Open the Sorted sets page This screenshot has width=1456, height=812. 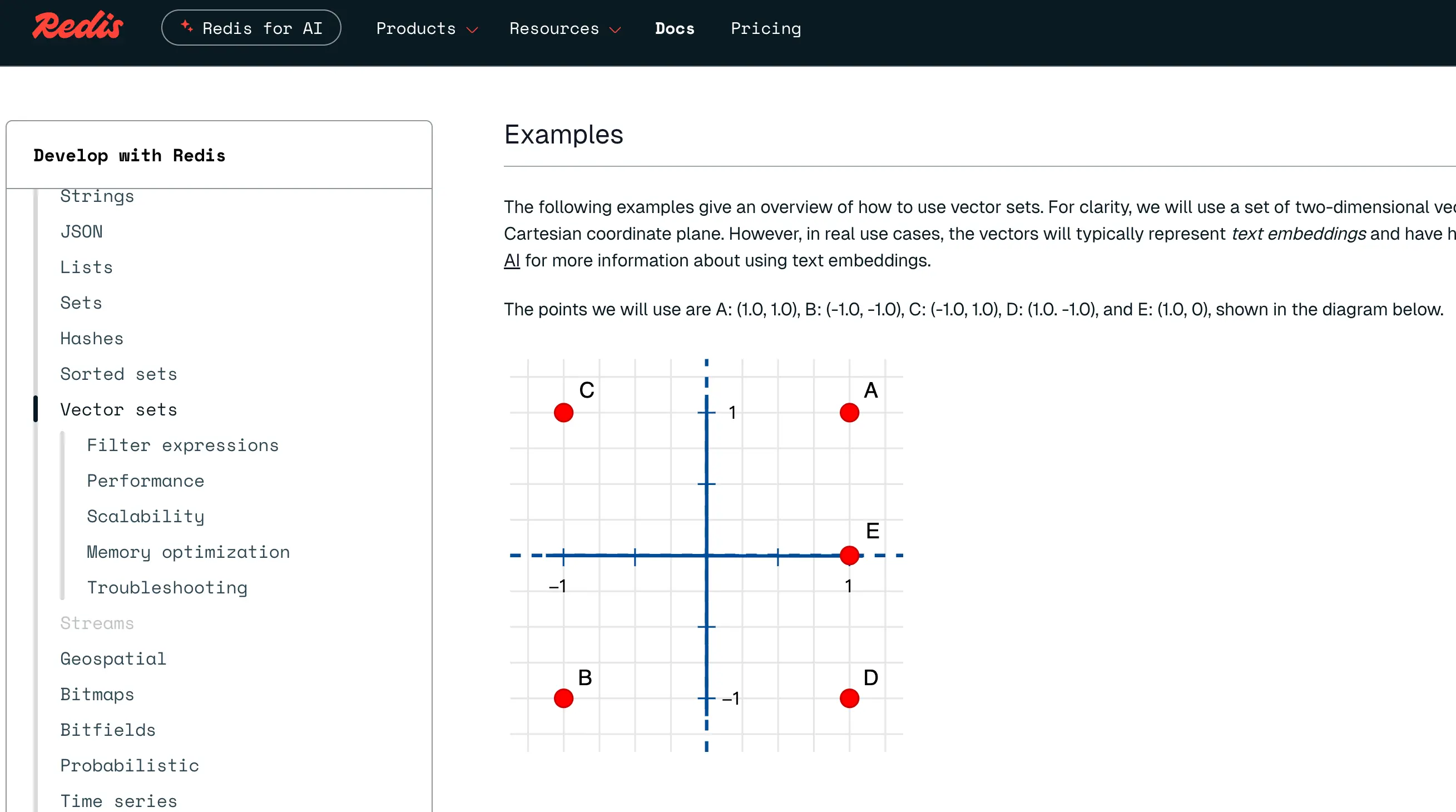(118, 374)
